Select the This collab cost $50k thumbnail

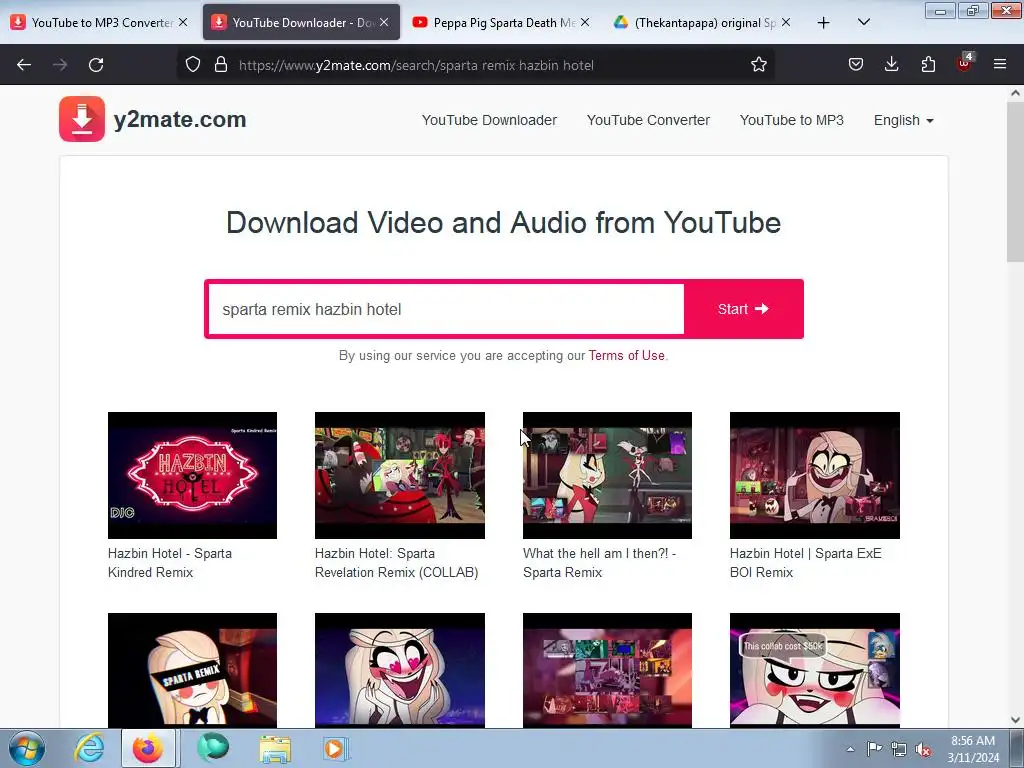coord(814,670)
